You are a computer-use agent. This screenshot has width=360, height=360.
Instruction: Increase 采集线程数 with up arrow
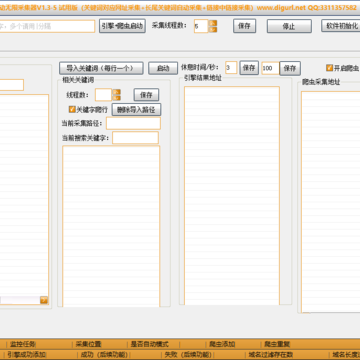pyautogui.click(x=213, y=23)
